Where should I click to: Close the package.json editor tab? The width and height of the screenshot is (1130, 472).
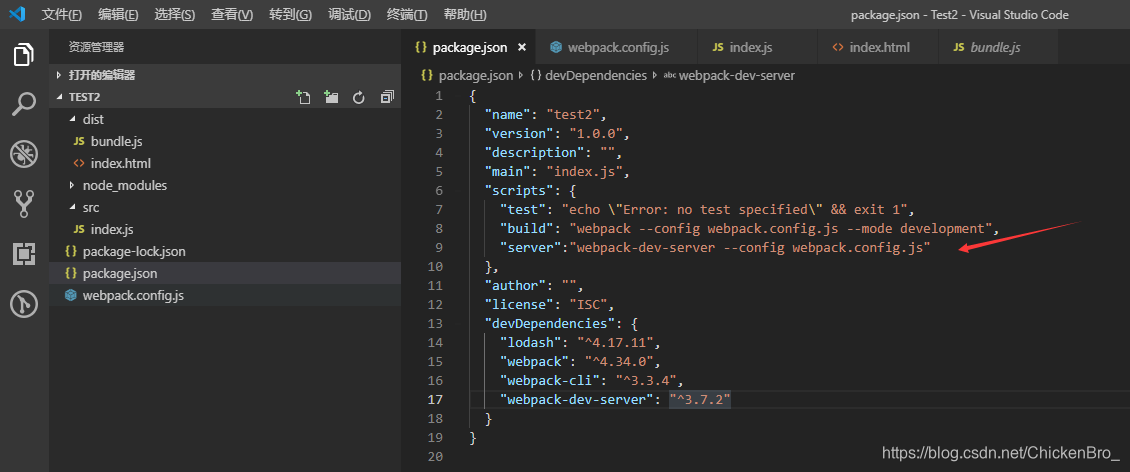pyautogui.click(x=522, y=48)
